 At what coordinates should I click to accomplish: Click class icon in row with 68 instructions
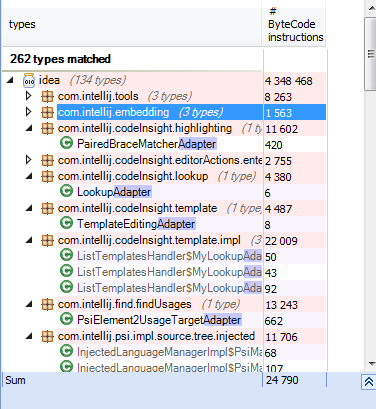point(66,351)
